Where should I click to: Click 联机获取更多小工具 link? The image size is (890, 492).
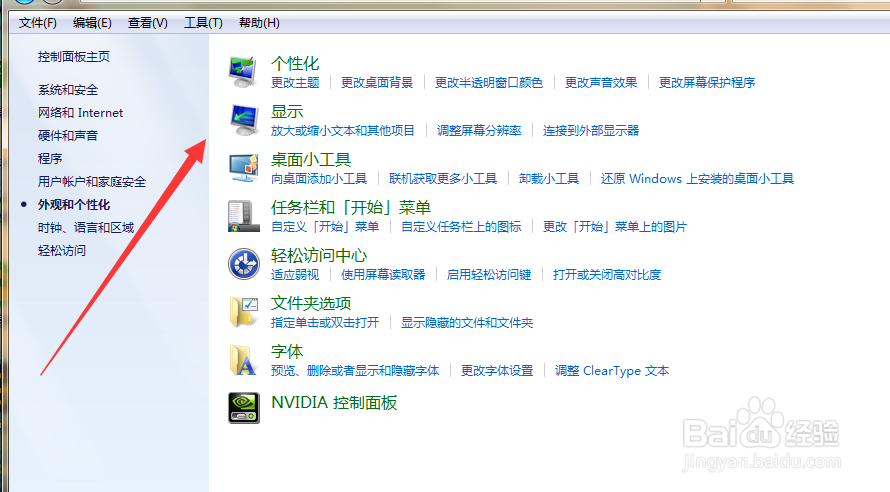(443, 179)
